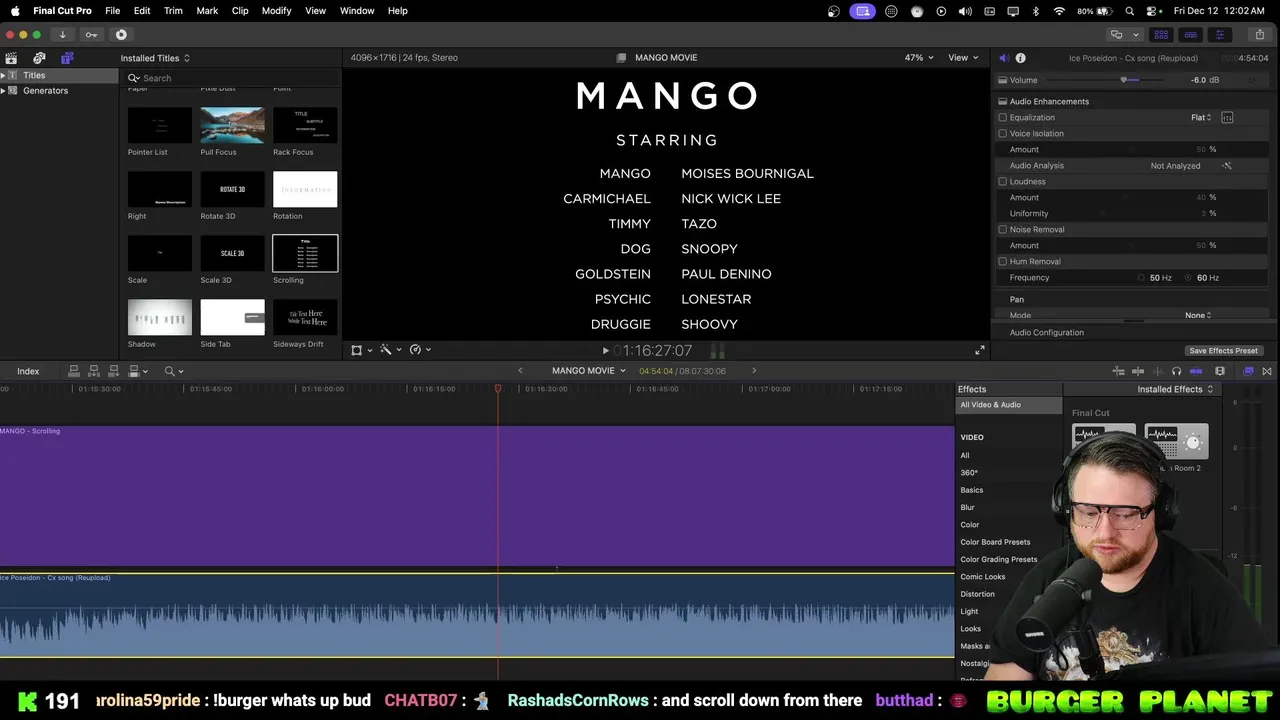Screen dimensions: 1280x720
Task: Click the Share export icon
Action: coord(1259,35)
